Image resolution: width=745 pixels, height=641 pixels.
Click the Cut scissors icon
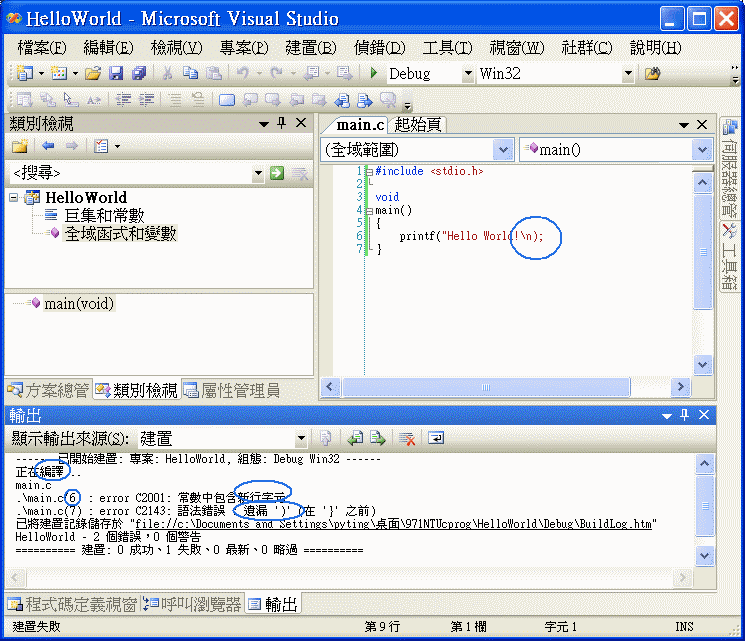pyautogui.click(x=167, y=73)
